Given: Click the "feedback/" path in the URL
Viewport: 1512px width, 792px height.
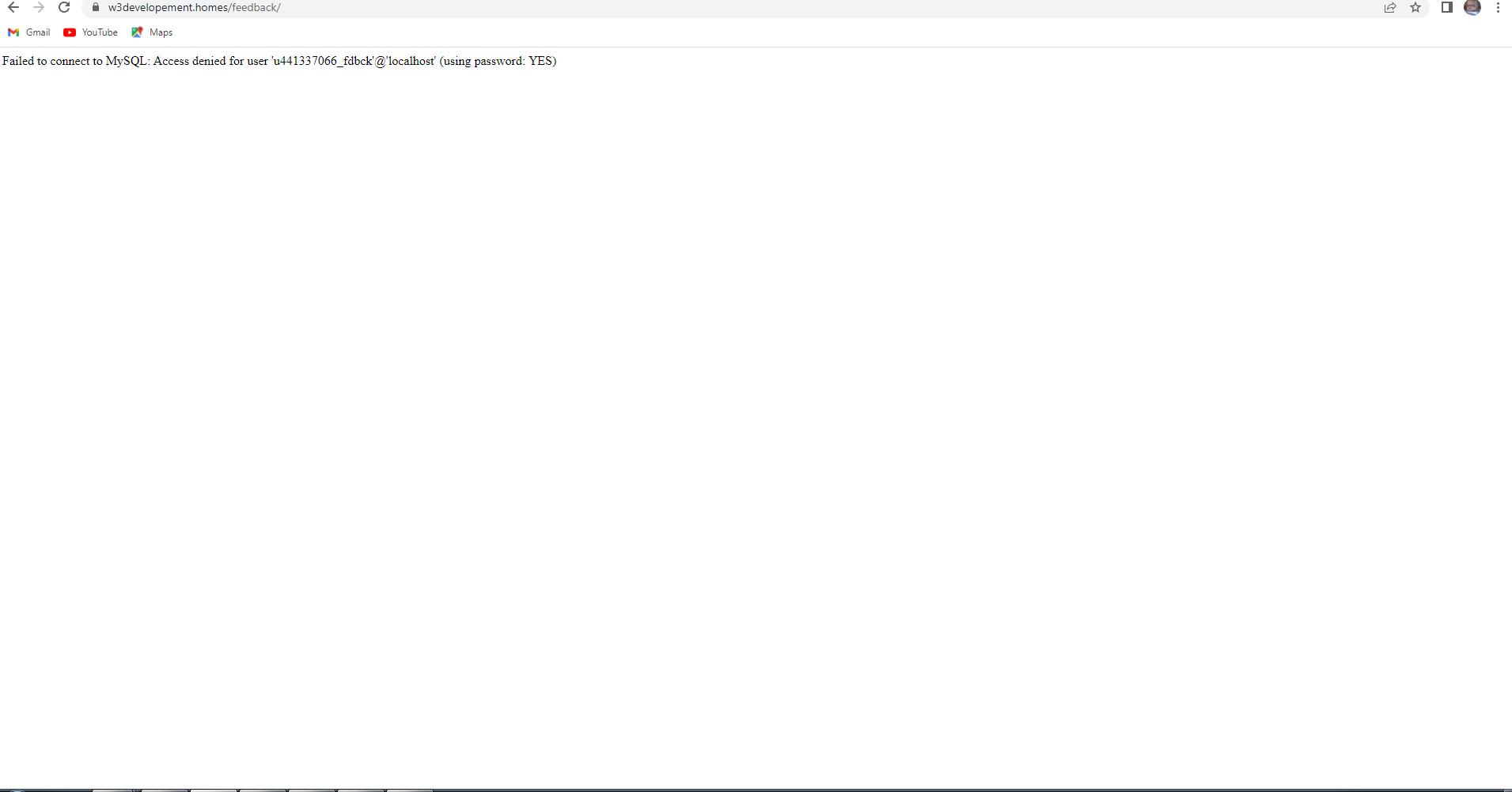Looking at the screenshot, I should (x=256, y=8).
